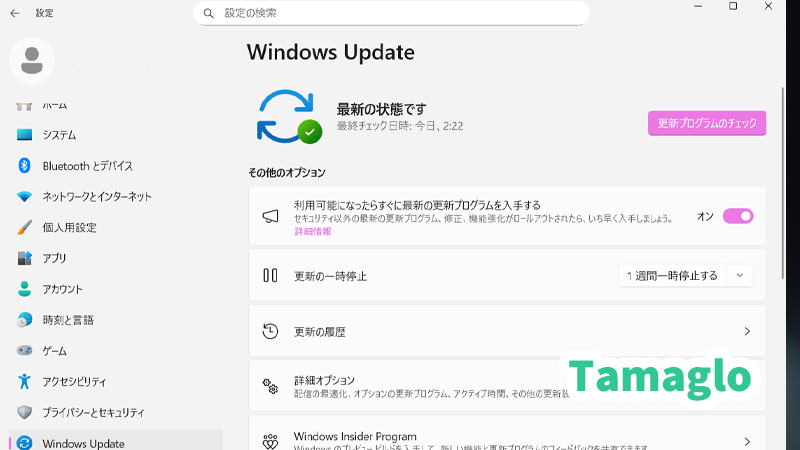Open advanced options (詳細オプション) row
This screenshot has width=800, height=450.
tap(507, 386)
